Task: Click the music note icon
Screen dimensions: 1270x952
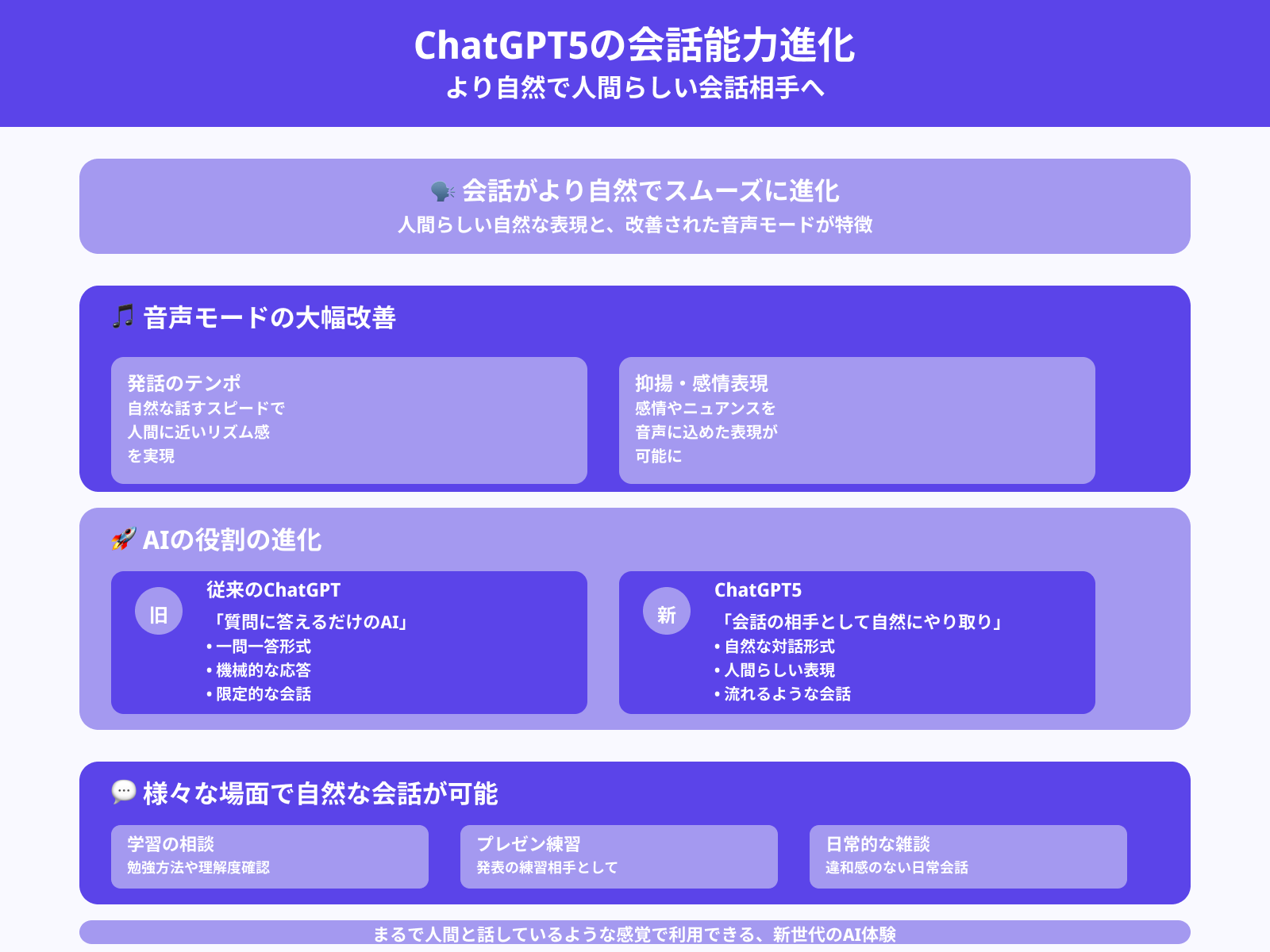Action: coord(123,317)
